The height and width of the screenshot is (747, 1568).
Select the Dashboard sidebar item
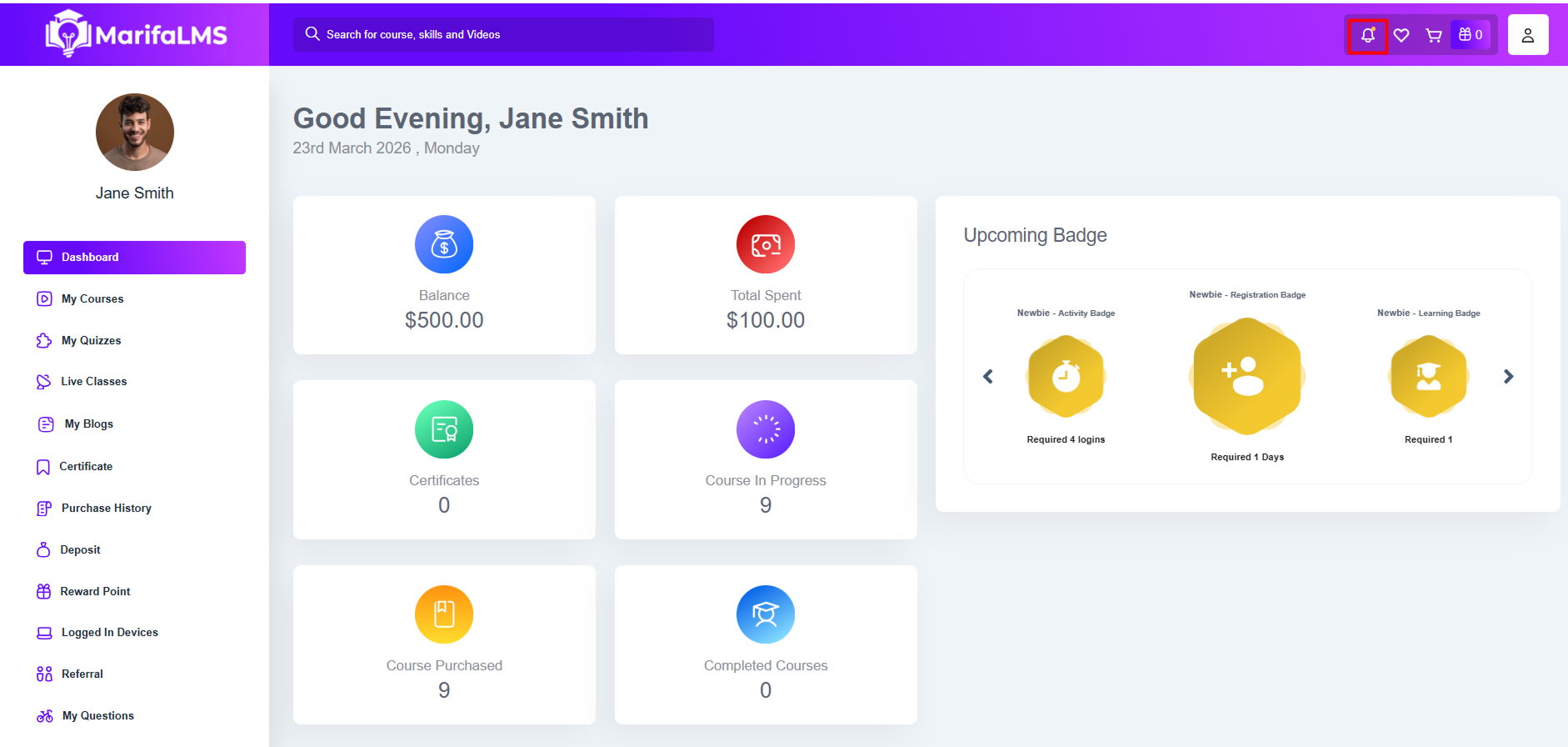coord(134,257)
